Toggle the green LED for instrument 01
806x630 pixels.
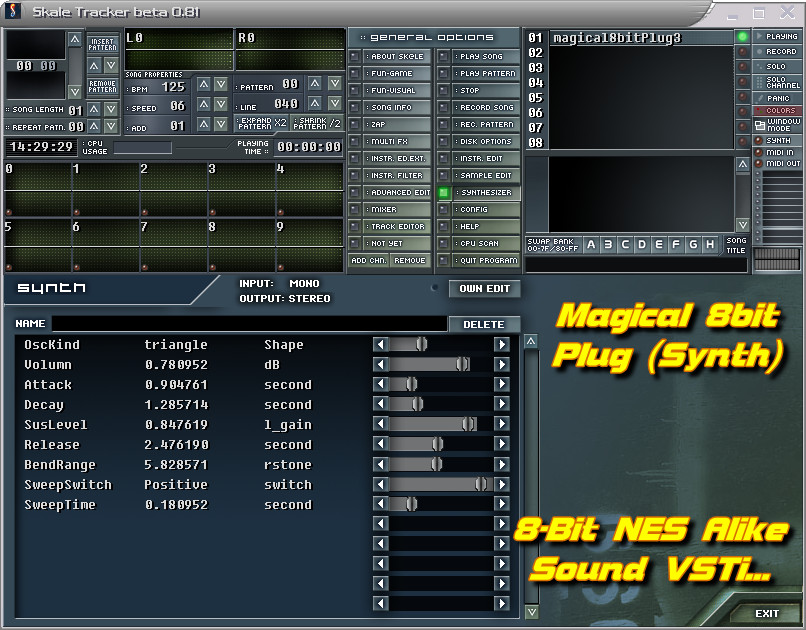click(x=742, y=36)
